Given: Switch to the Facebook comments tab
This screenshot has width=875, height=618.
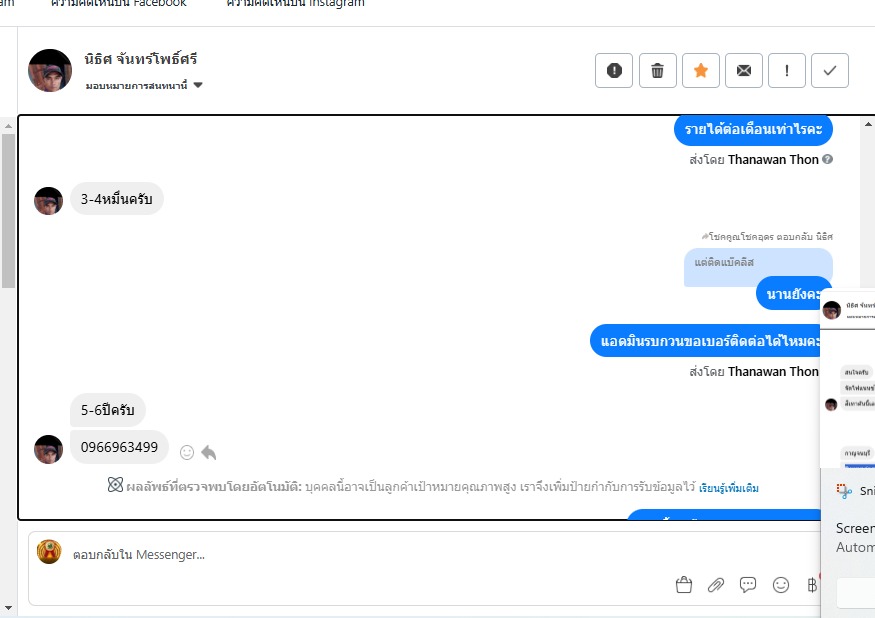Looking at the screenshot, I should [119, 3].
